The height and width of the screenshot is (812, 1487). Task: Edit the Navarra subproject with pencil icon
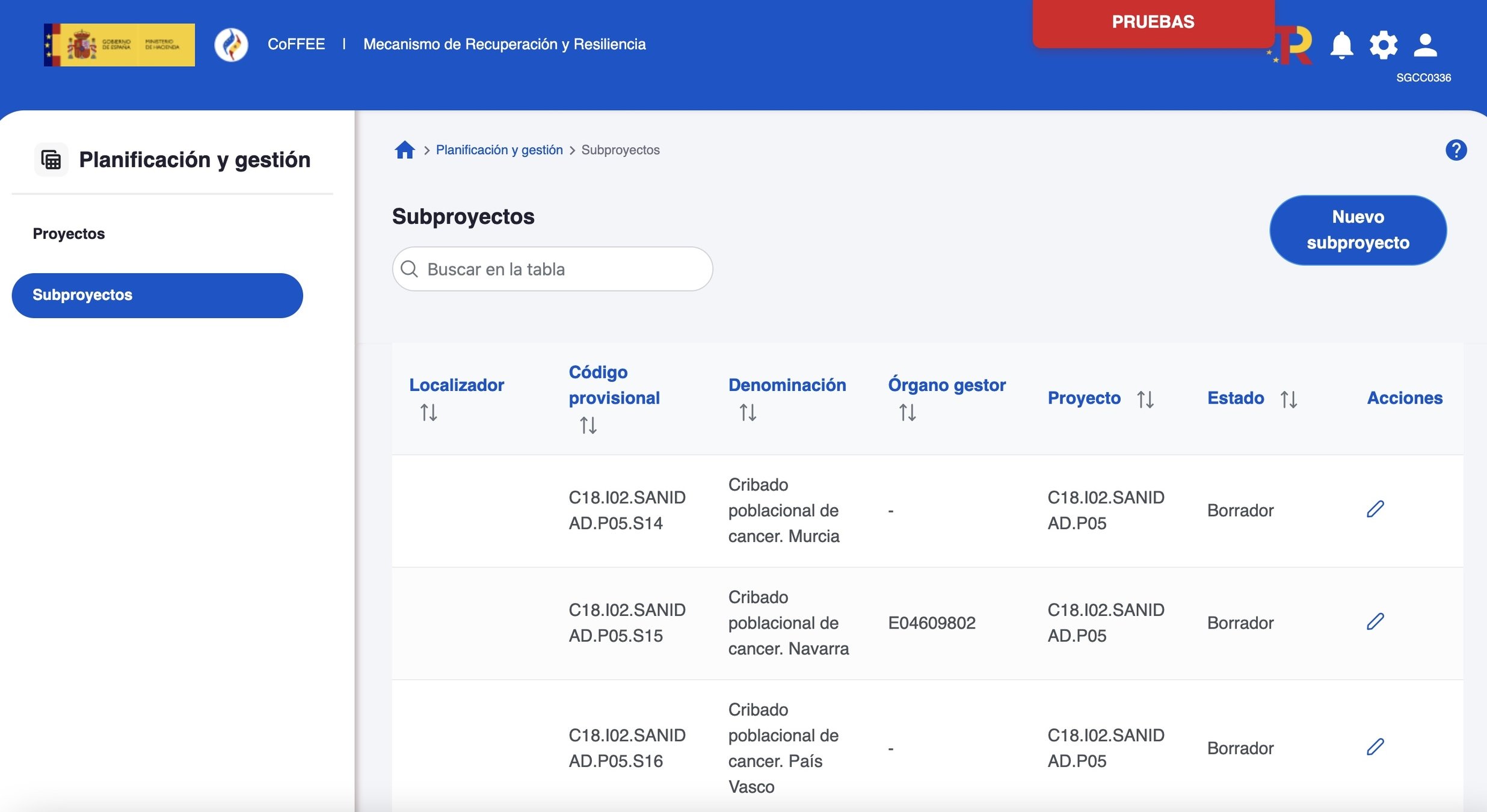pyautogui.click(x=1375, y=622)
